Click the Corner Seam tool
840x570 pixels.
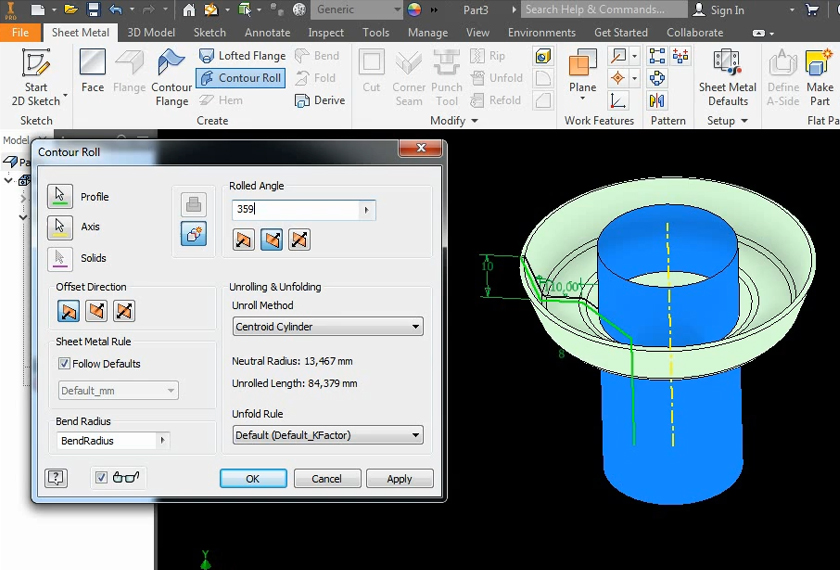coord(408,76)
